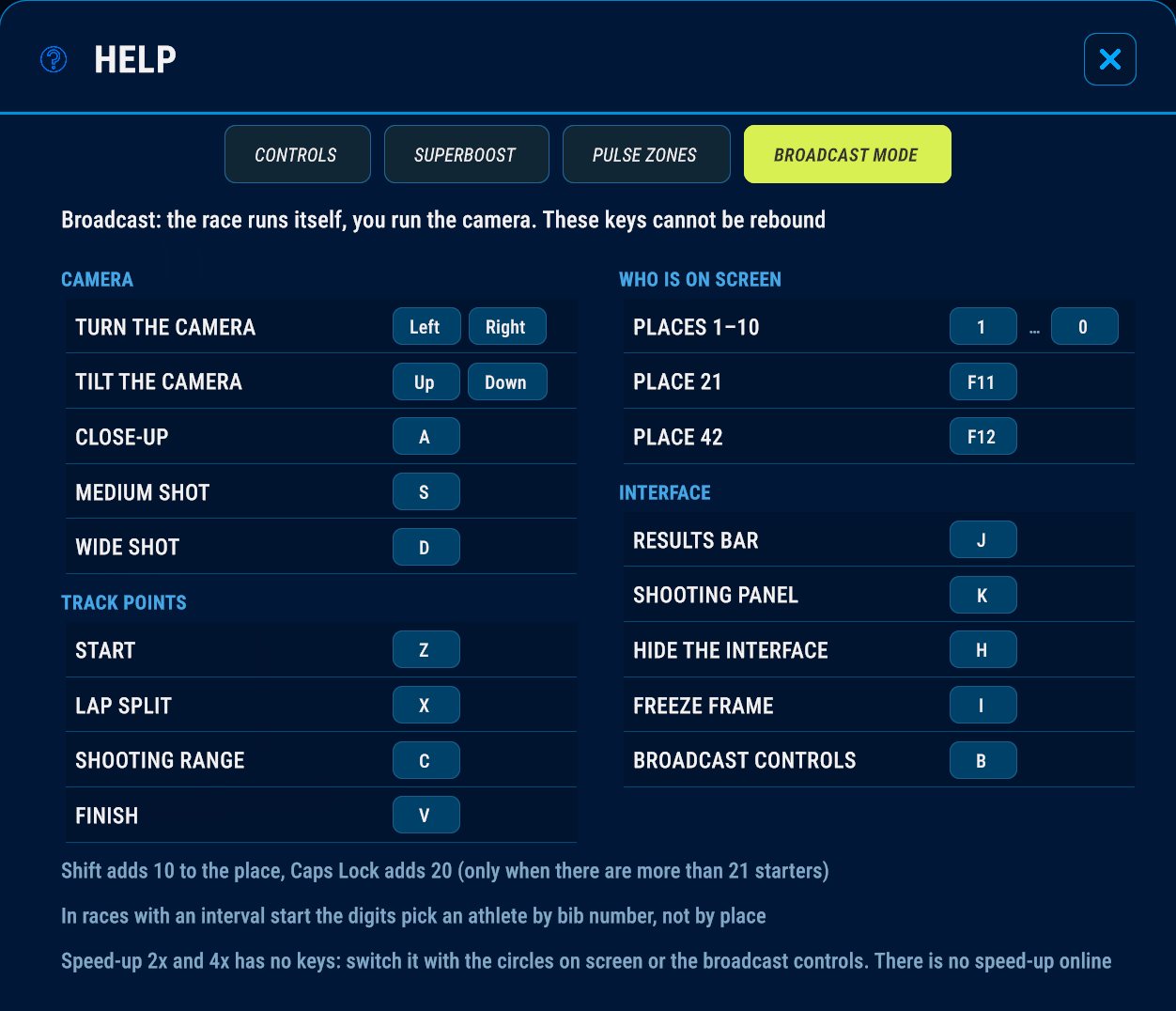The image size is (1176, 1011).
Task: Click the V key for Finish
Action: pyautogui.click(x=426, y=815)
